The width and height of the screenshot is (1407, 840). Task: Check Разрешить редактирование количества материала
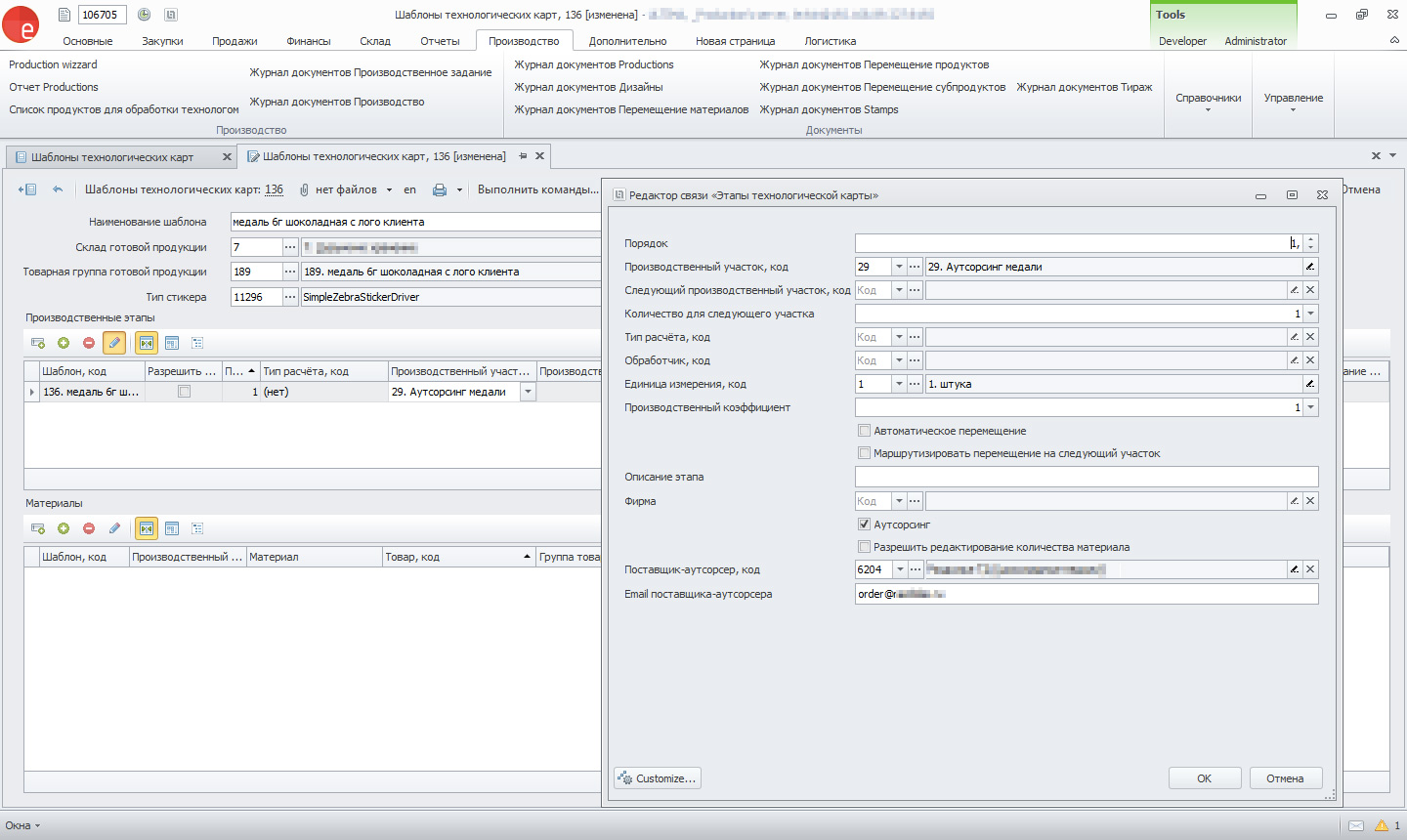[864, 547]
